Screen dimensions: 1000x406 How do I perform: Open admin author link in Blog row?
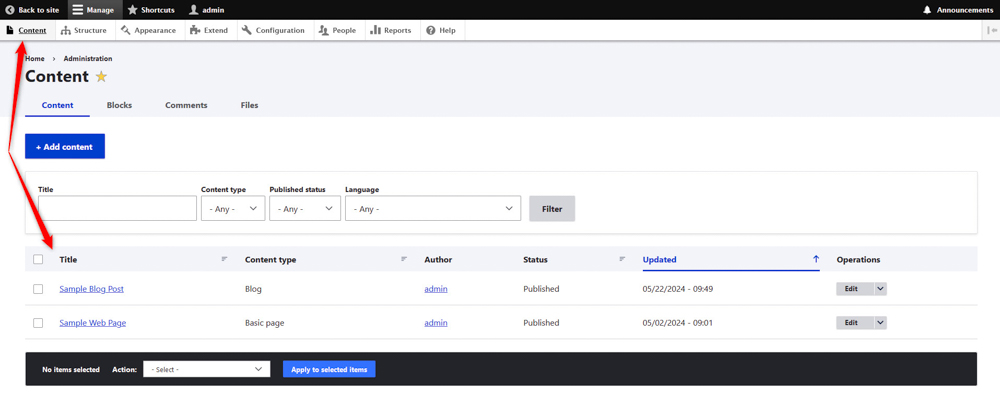pos(436,289)
